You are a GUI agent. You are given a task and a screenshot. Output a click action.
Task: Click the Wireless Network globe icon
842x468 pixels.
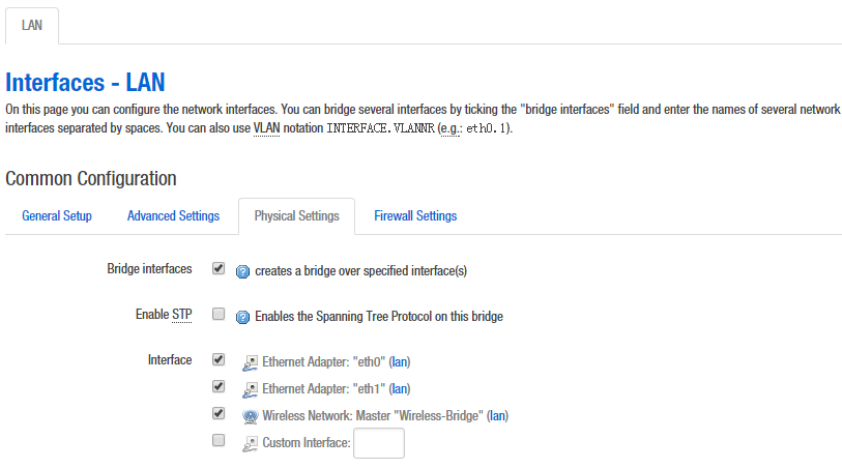[x=250, y=415]
